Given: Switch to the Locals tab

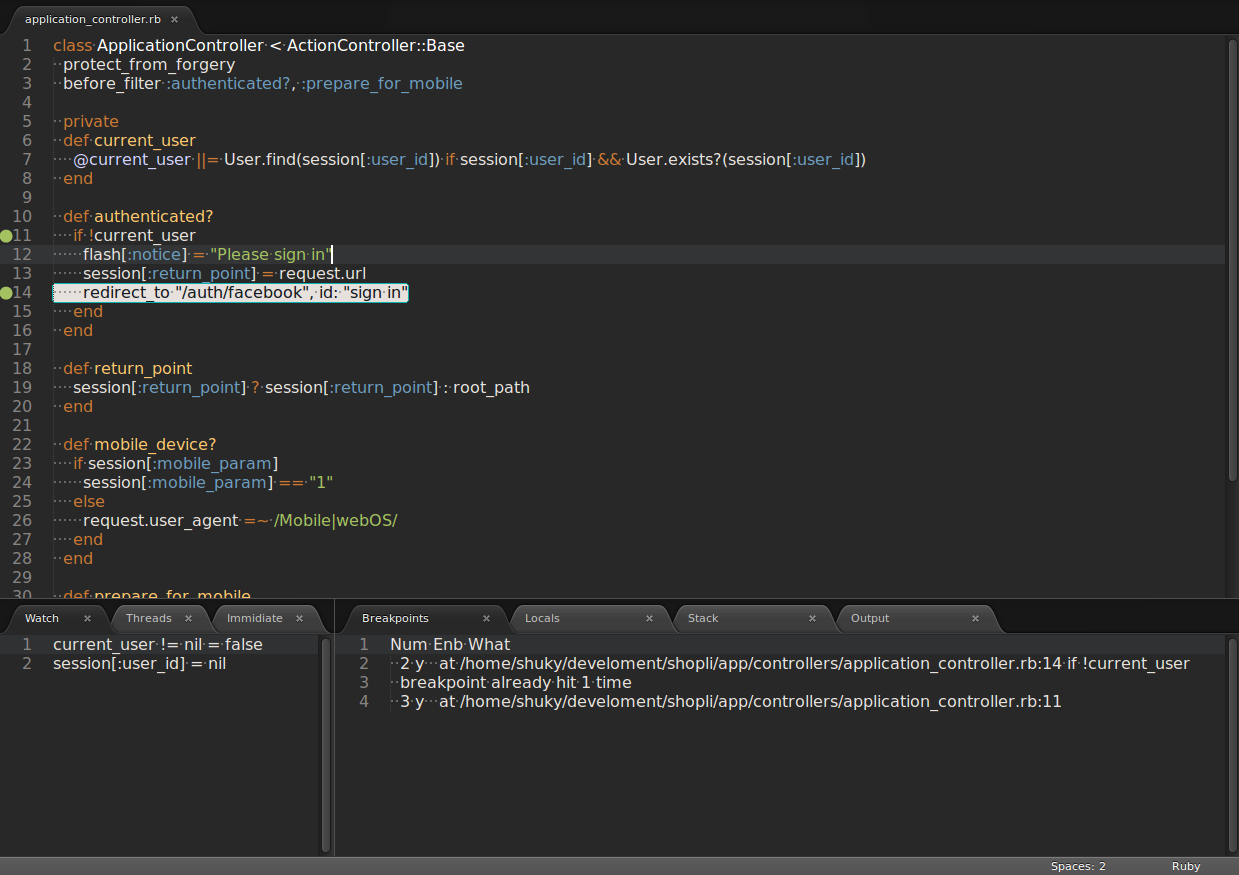Looking at the screenshot, I should point(542,618).
